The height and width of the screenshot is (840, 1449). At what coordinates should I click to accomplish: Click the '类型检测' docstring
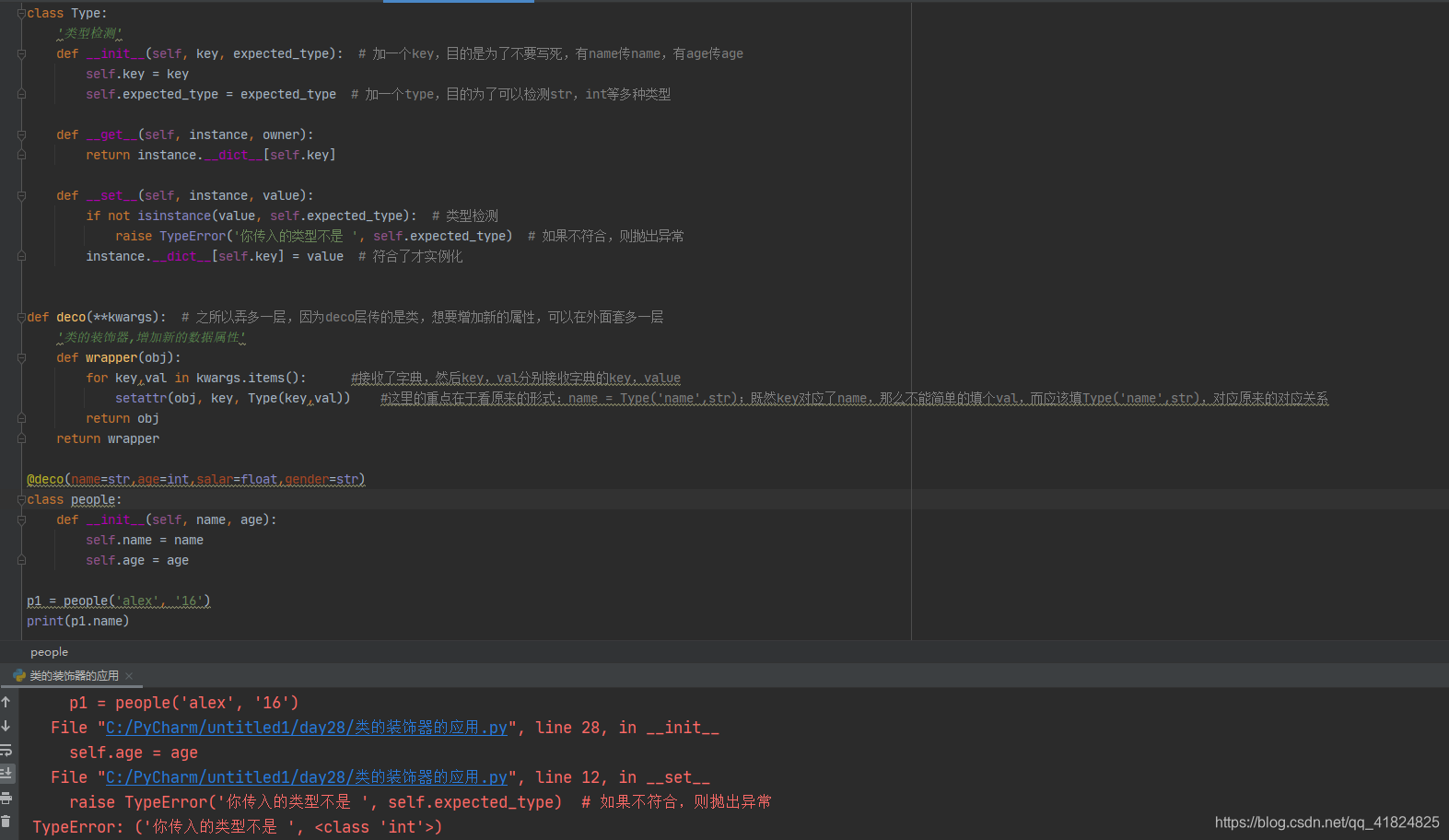(89, 33)
